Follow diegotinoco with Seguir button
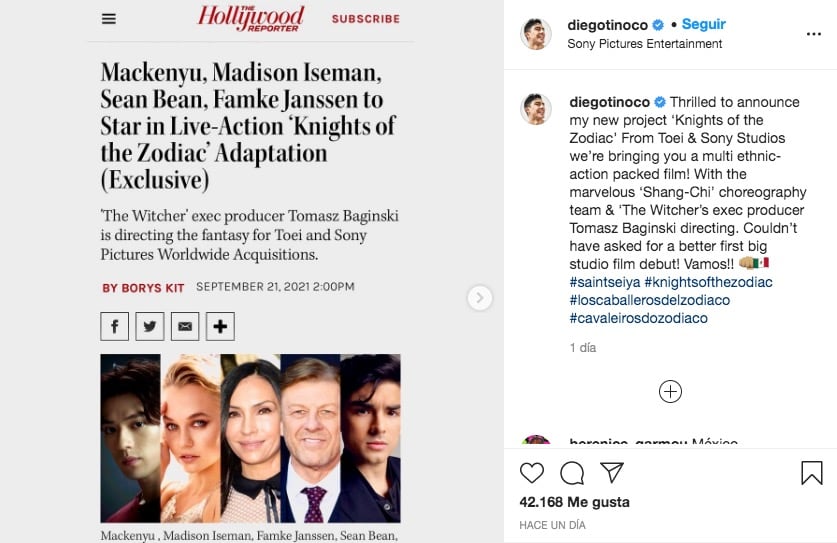The width and height of the screenshot is (837, 543). click(704, 24)
